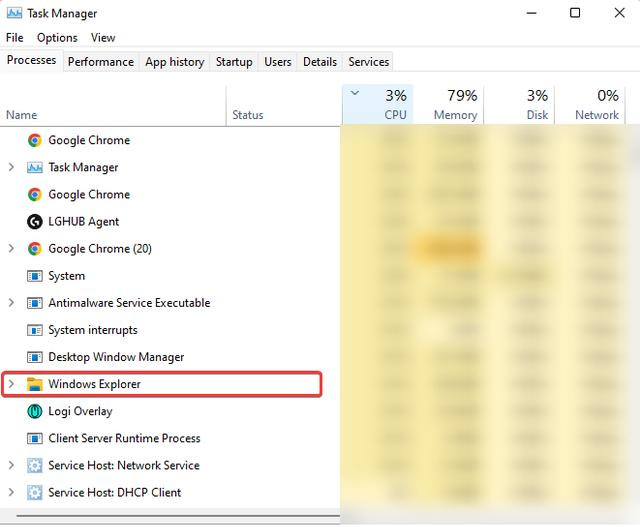
Task: Expand the Task Manager process entry
Action: coord(11,168)
